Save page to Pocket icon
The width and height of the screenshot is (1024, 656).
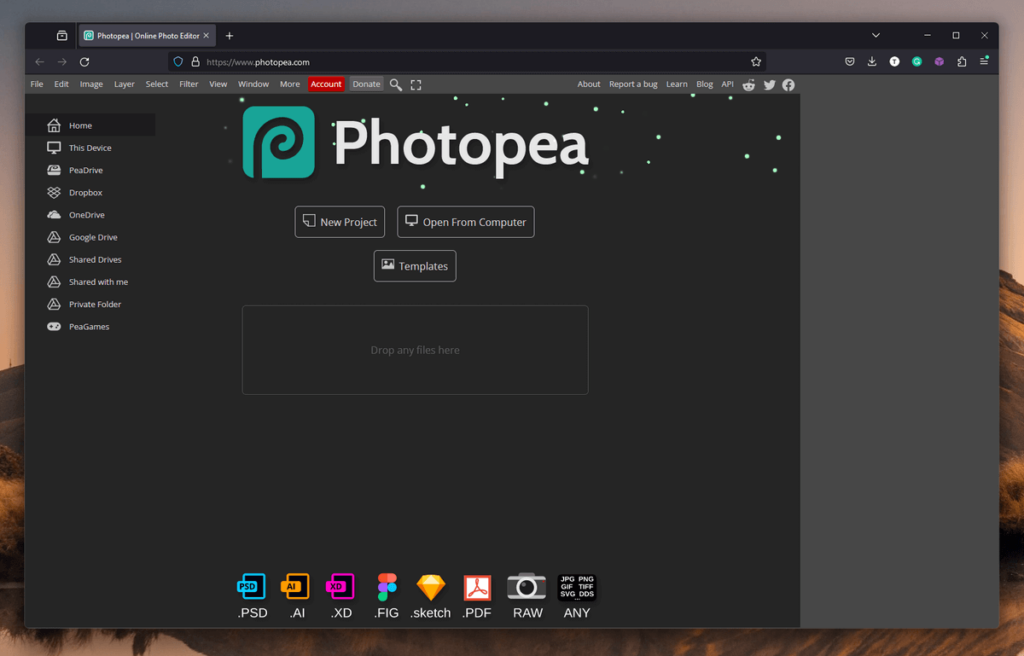(850, 61)
